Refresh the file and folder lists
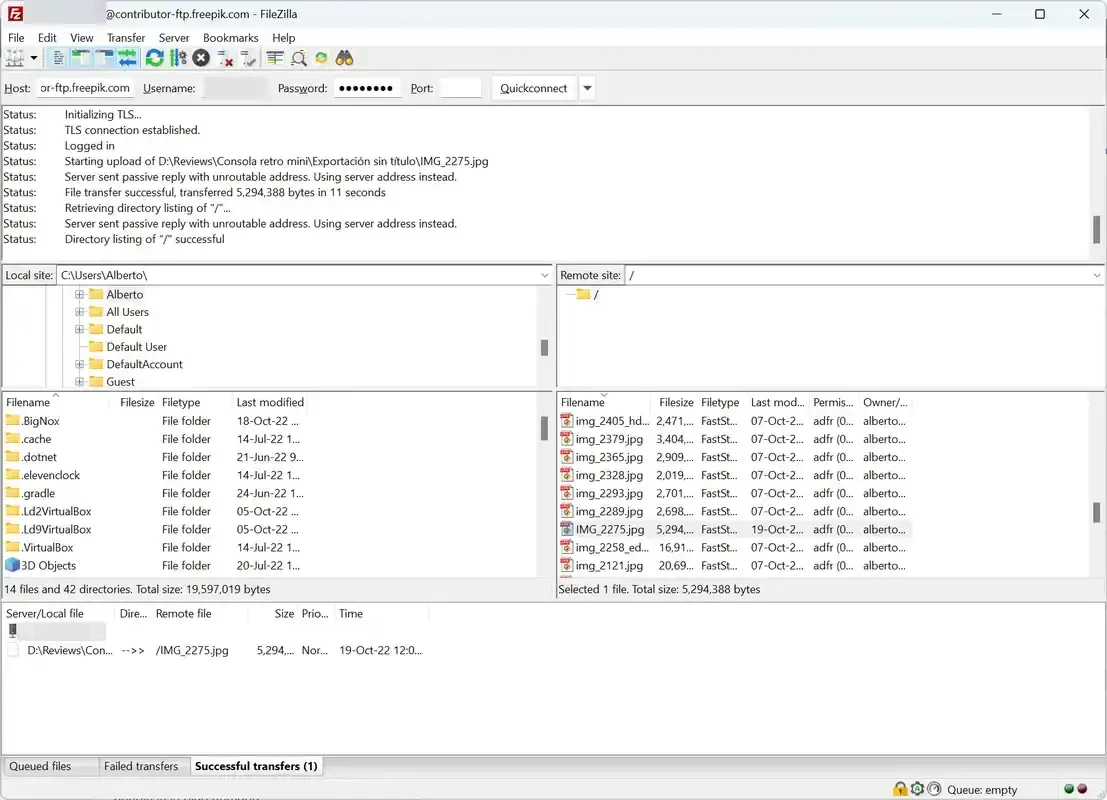This screenshot has height=800, width=1107. [x=155, y=59]
